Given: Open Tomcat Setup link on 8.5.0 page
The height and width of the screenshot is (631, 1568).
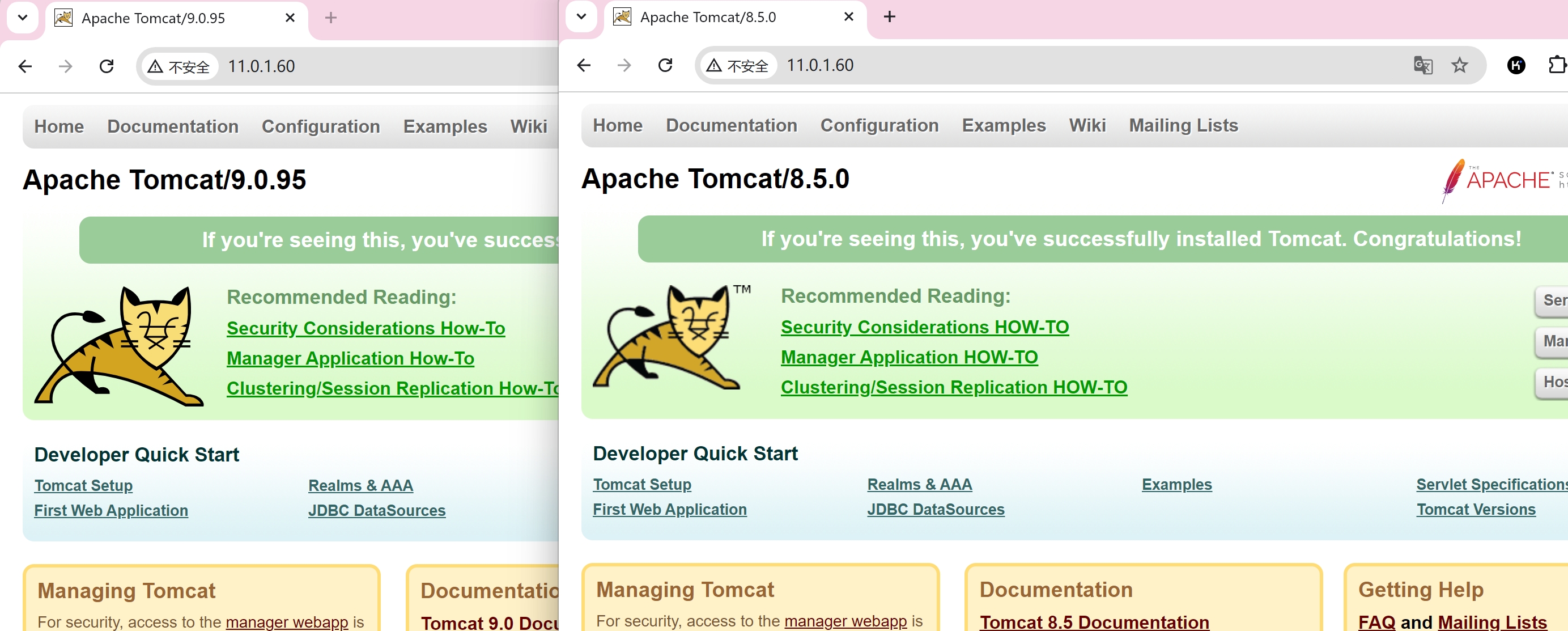Looking at the screenshot, I should click(642, 484).
